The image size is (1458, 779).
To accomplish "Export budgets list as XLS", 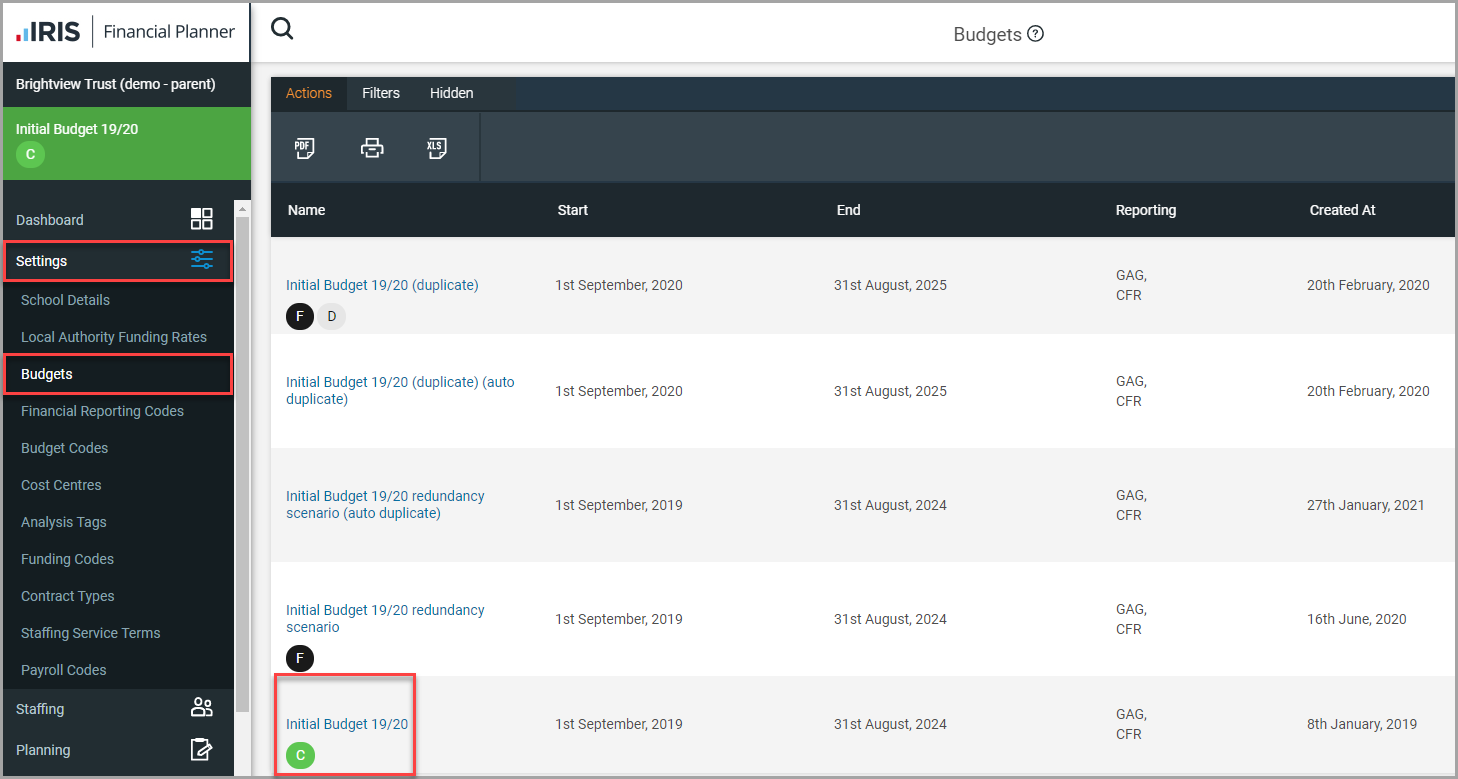I will click(436, 149).
